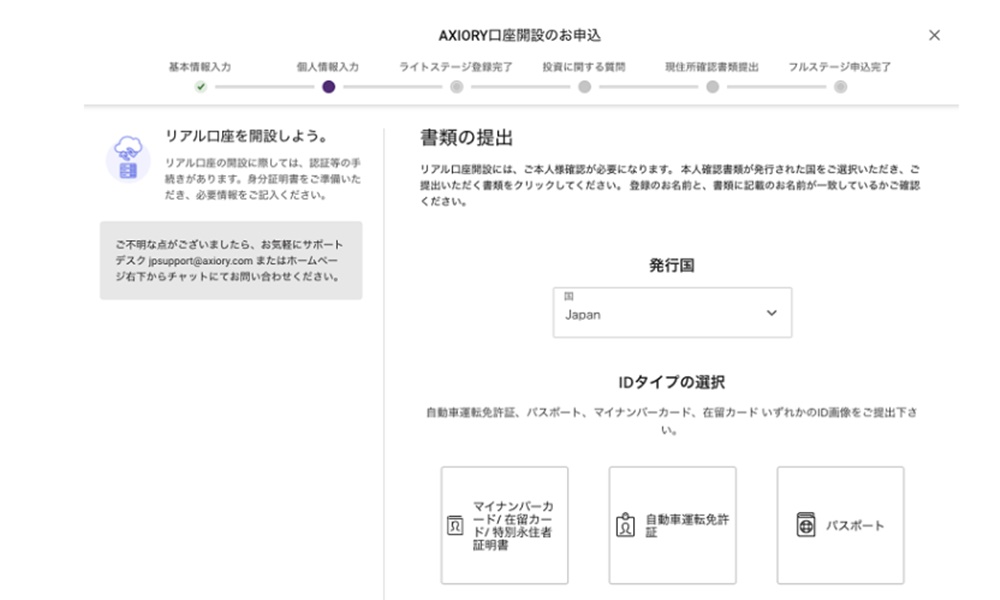Expand the country dropdown showing Japan
The width and height of the screenshot is (1000, 600).
[x=672, y=313]
